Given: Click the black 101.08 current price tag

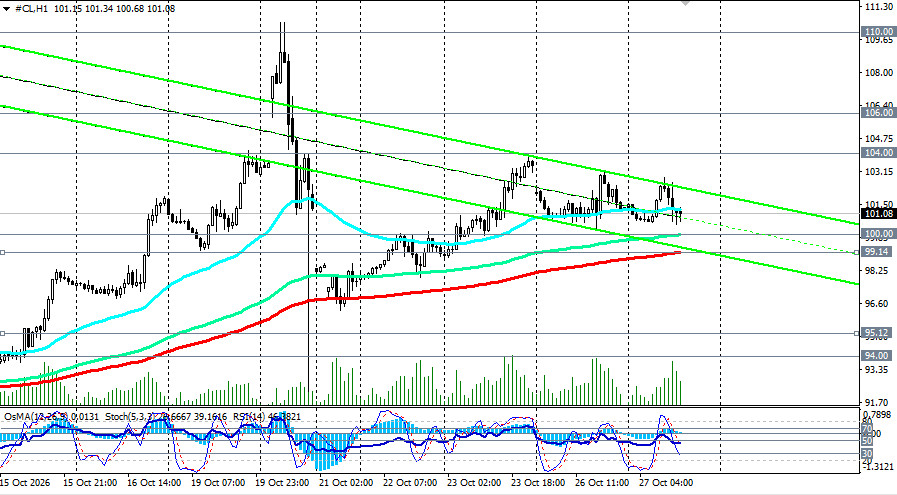Looking at the screenshot, I should pos(878,213).
